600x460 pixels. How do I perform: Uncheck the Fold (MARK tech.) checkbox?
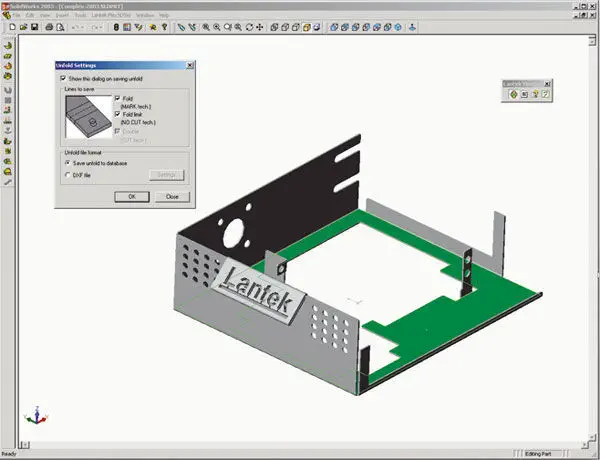pyautogui.click(x=117, y=98)
